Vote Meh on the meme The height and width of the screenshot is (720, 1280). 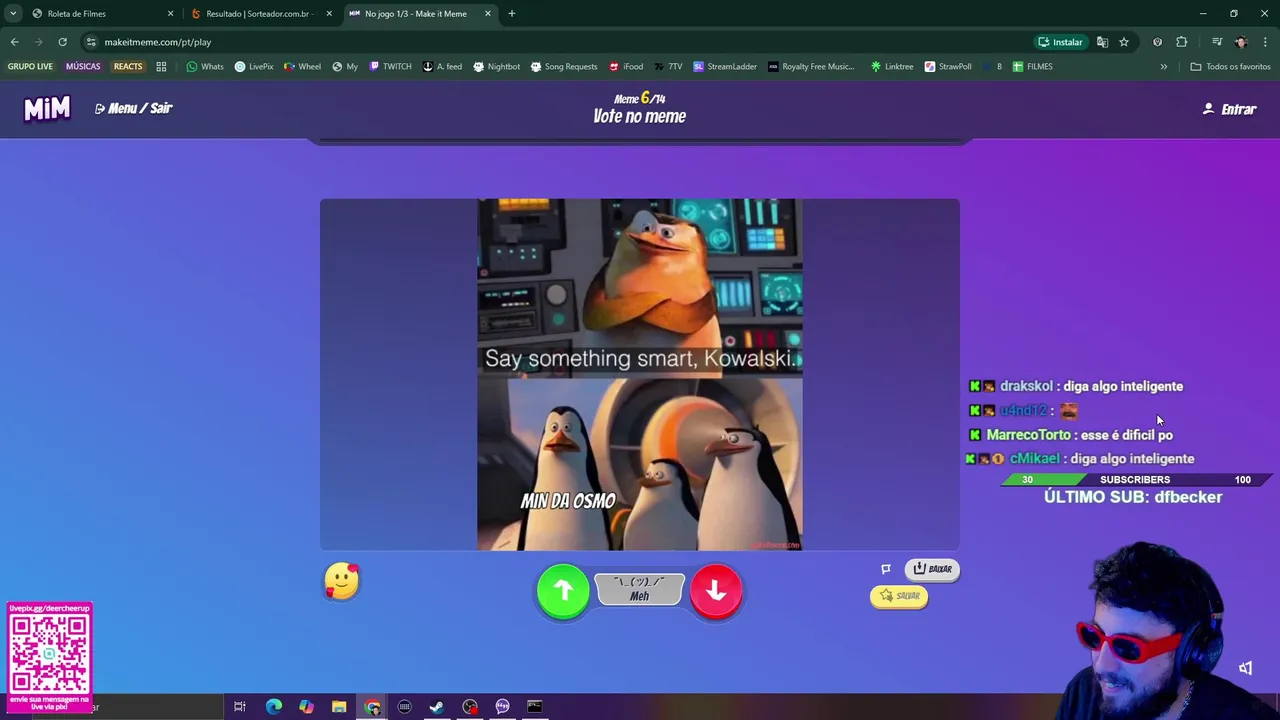pyautogui.click(x=639, y=590)
